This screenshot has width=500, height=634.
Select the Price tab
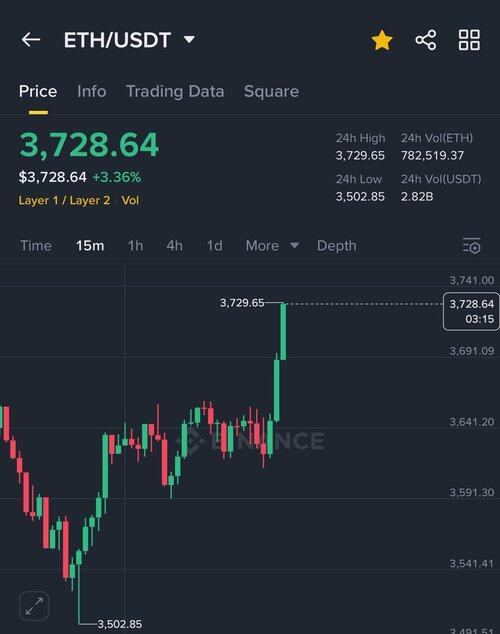[38, 91]
